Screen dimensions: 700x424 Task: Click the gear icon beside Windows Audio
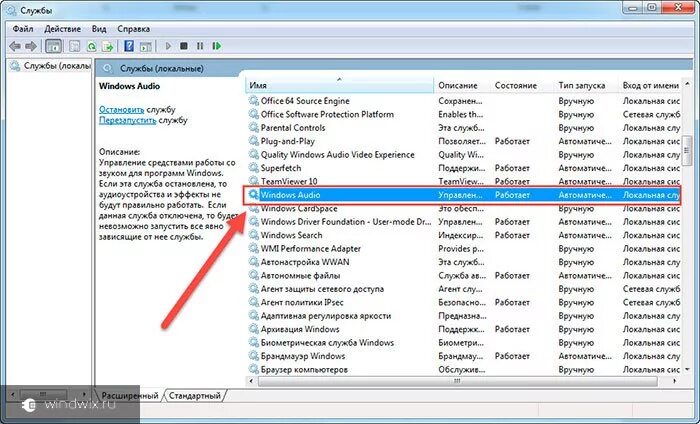[x=254, y=195]
